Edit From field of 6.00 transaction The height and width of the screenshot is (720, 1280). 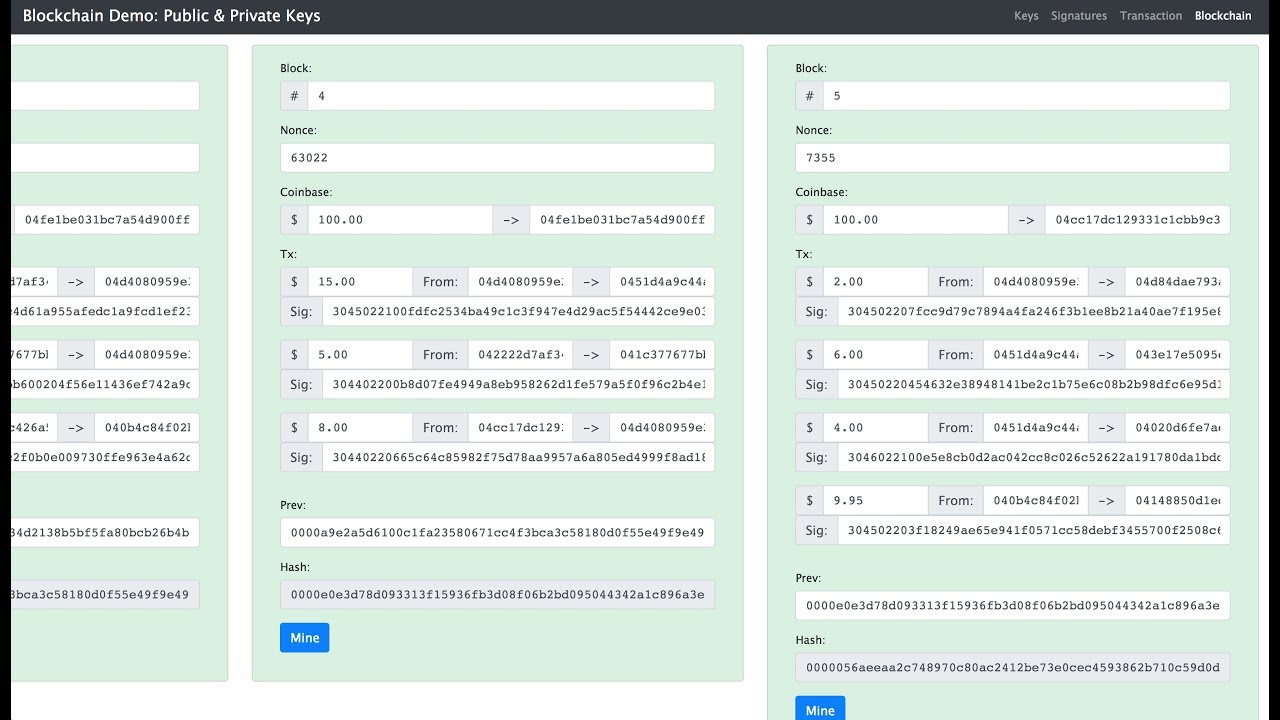click(x=1036, y=354)
